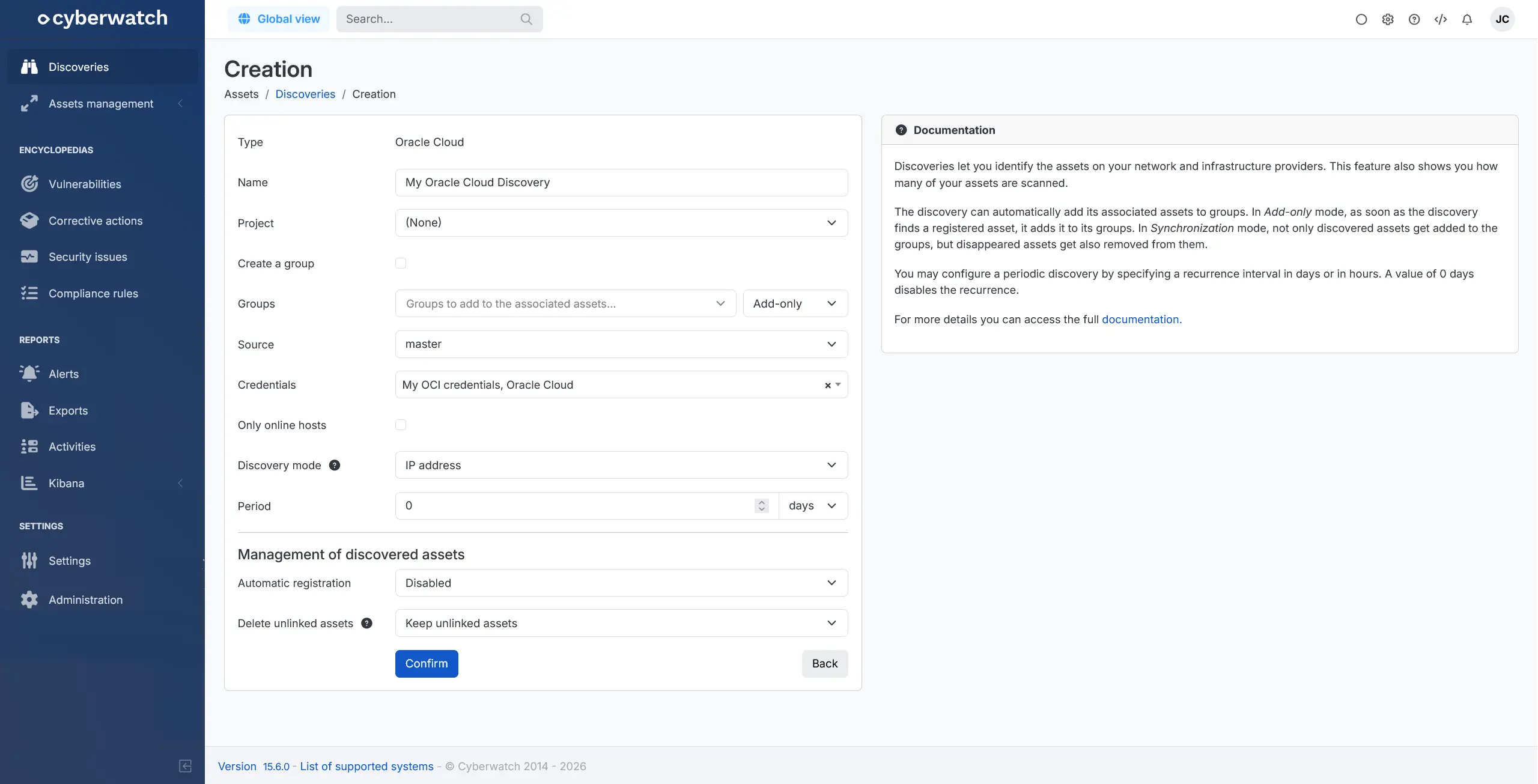Open the full documentation link
This screenshot has width=1538, height=784.
point(1141,319)
